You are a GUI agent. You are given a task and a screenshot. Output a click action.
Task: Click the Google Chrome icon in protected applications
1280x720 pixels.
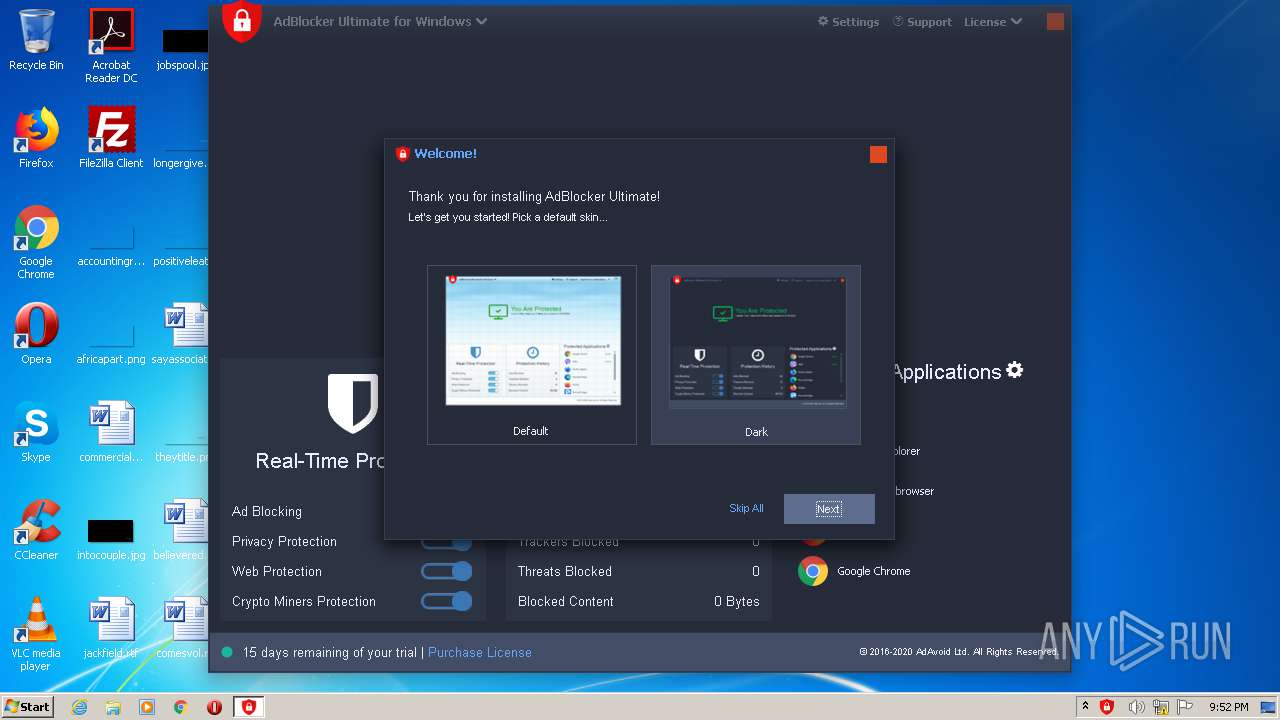pos(813,571)
